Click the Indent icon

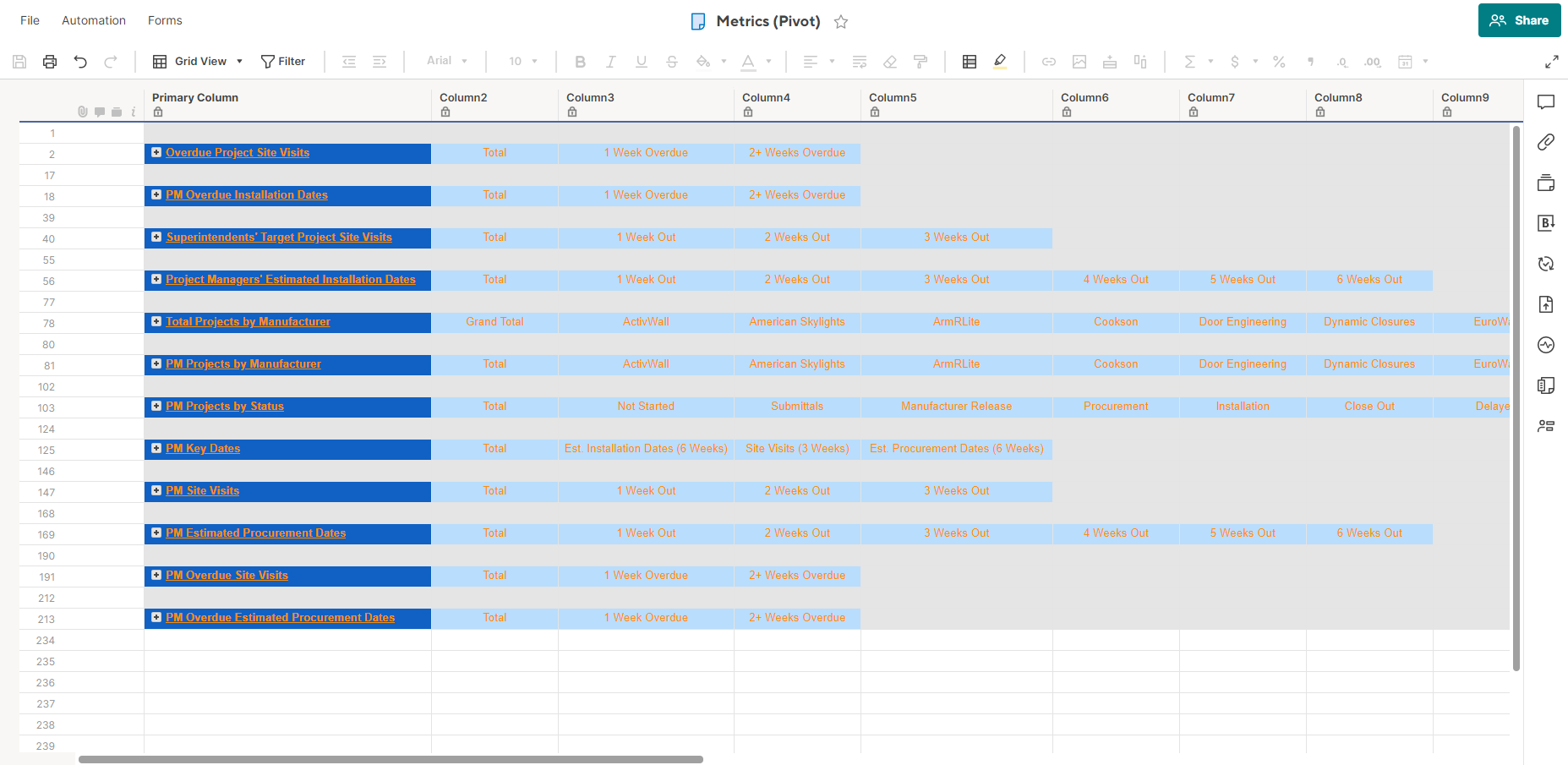pyautogui.click(x=380, y=62)
